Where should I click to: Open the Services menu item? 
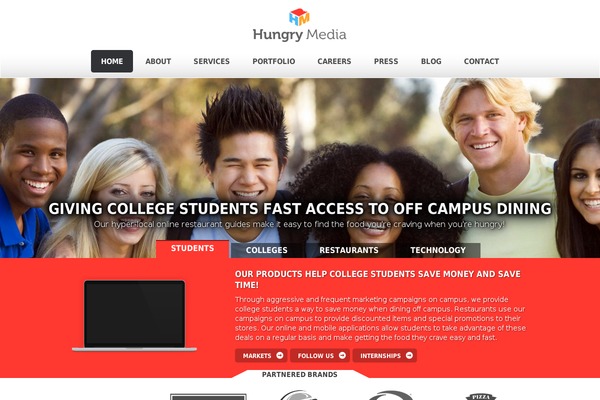(211, 61)
